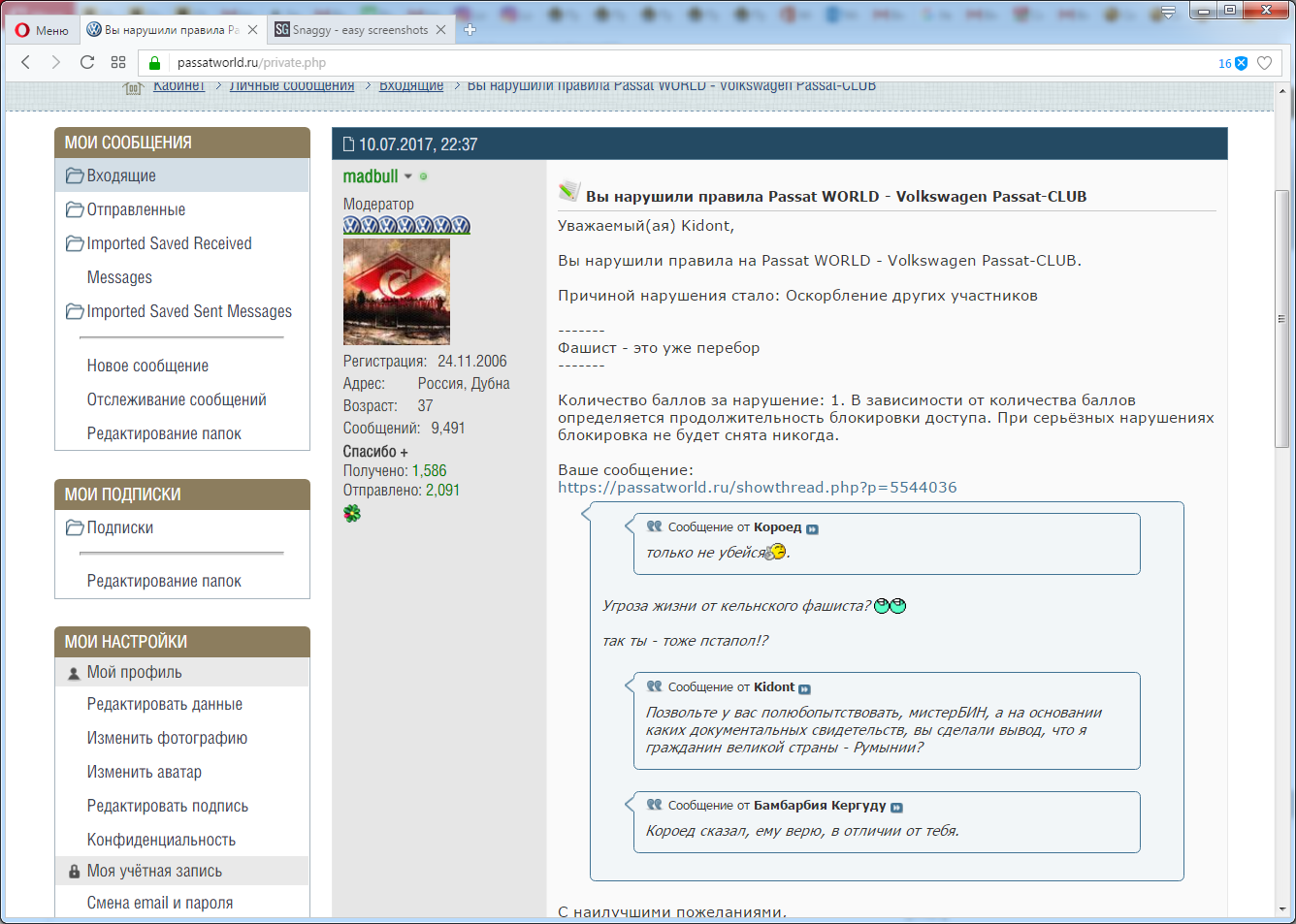Viewport: 1296px width, 924px height.
Task: Close the Snaggy tab
Action: pos(440,30)
